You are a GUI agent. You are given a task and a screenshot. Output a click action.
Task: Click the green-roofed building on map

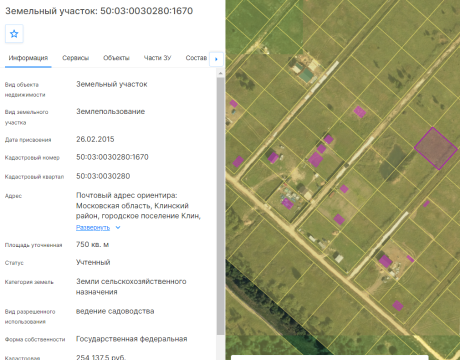306,75
